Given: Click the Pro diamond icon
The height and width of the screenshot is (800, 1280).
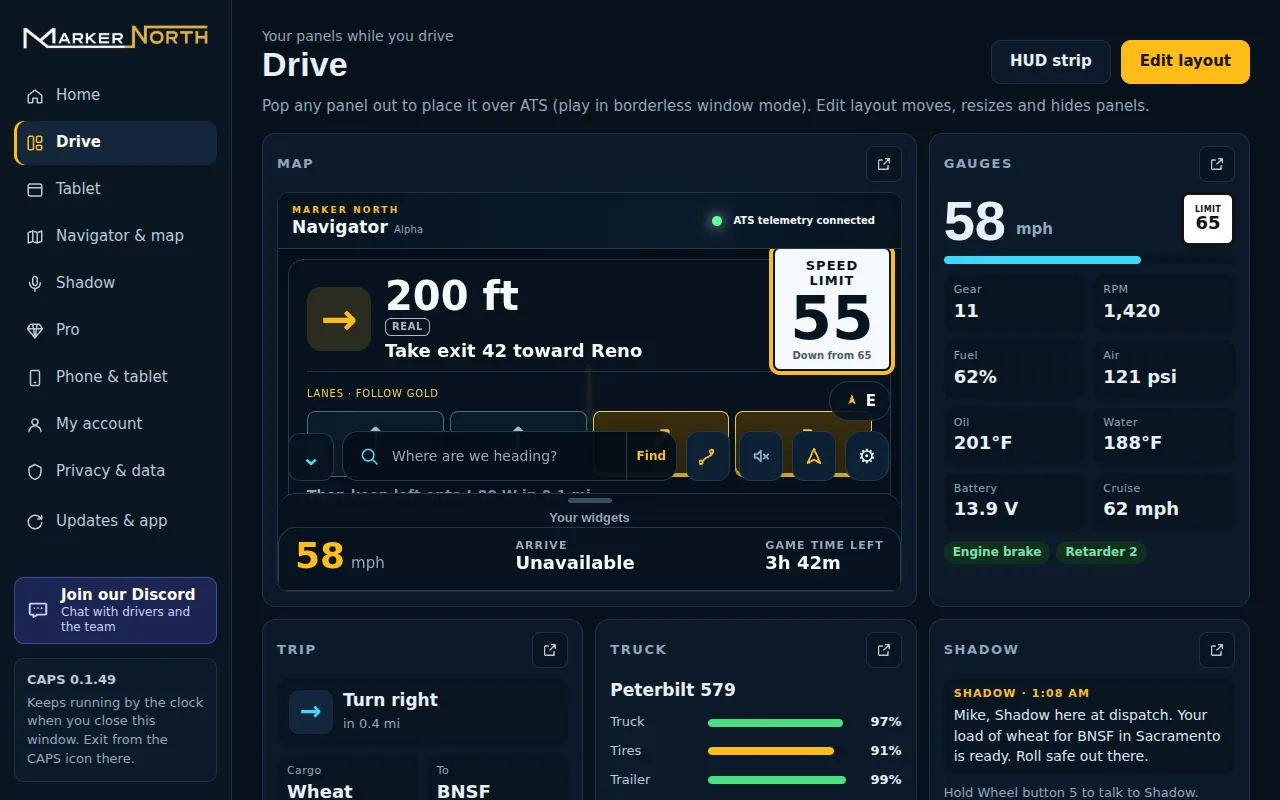Looking at the screenshot, I should click(35, 330).
